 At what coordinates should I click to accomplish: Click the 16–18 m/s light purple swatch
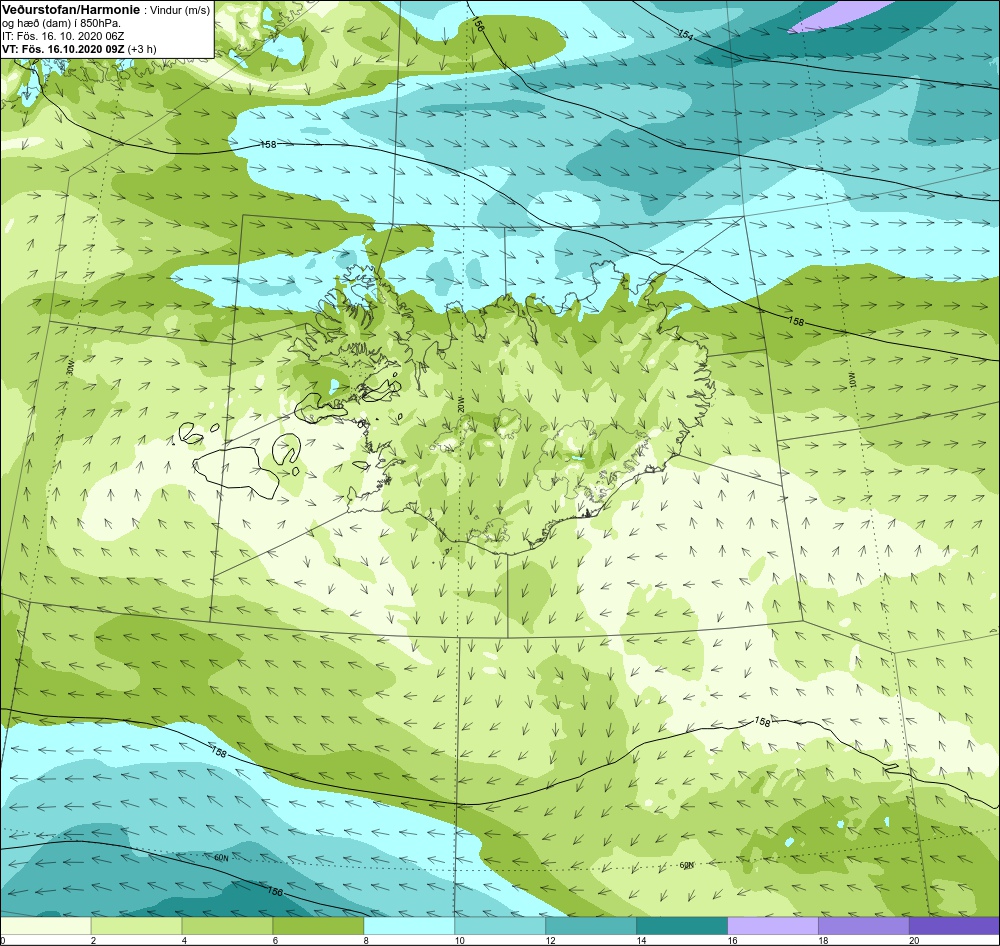773,925
